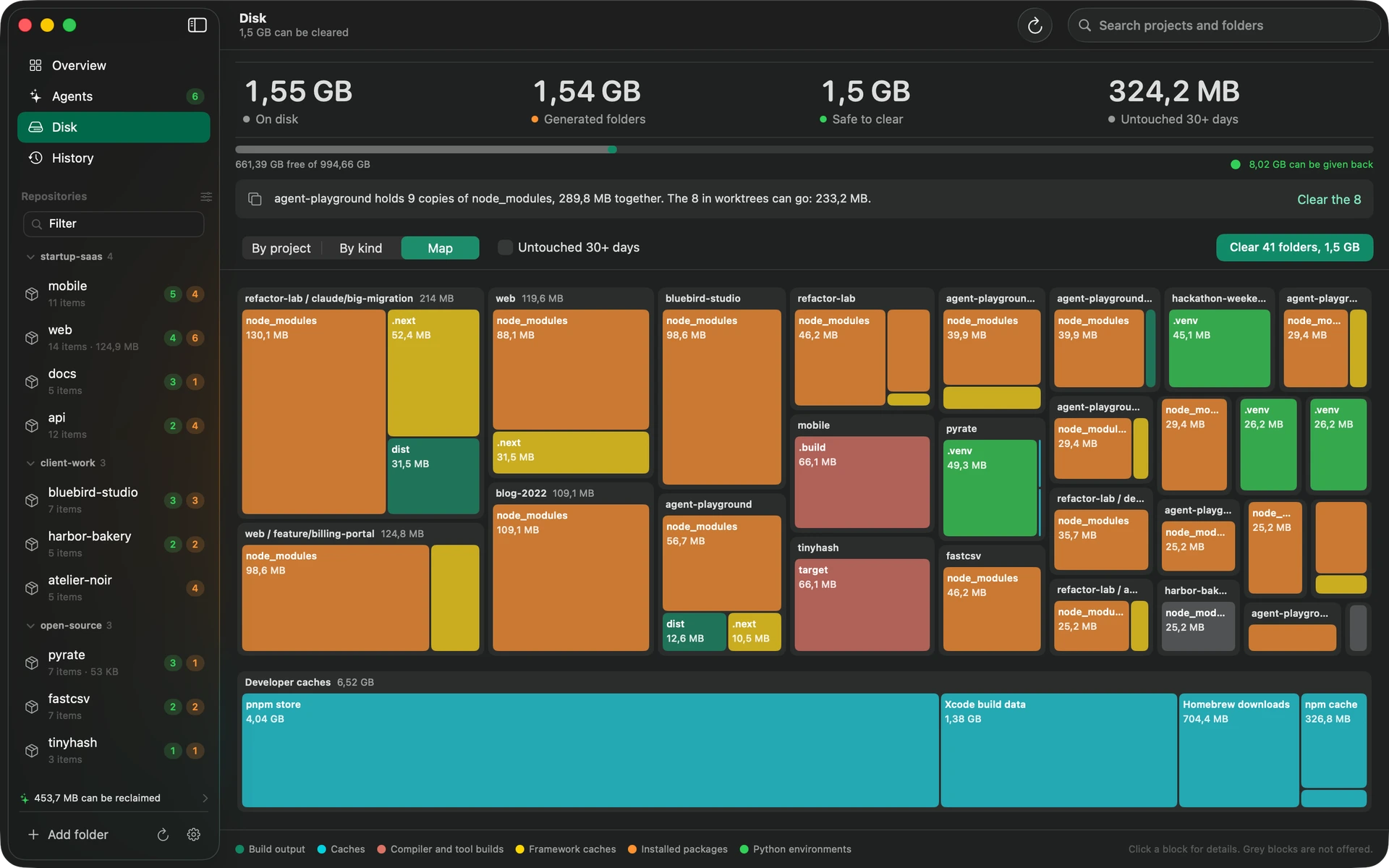Open the Overview section
Viewport: 1389px width, 868px height.
114,66
